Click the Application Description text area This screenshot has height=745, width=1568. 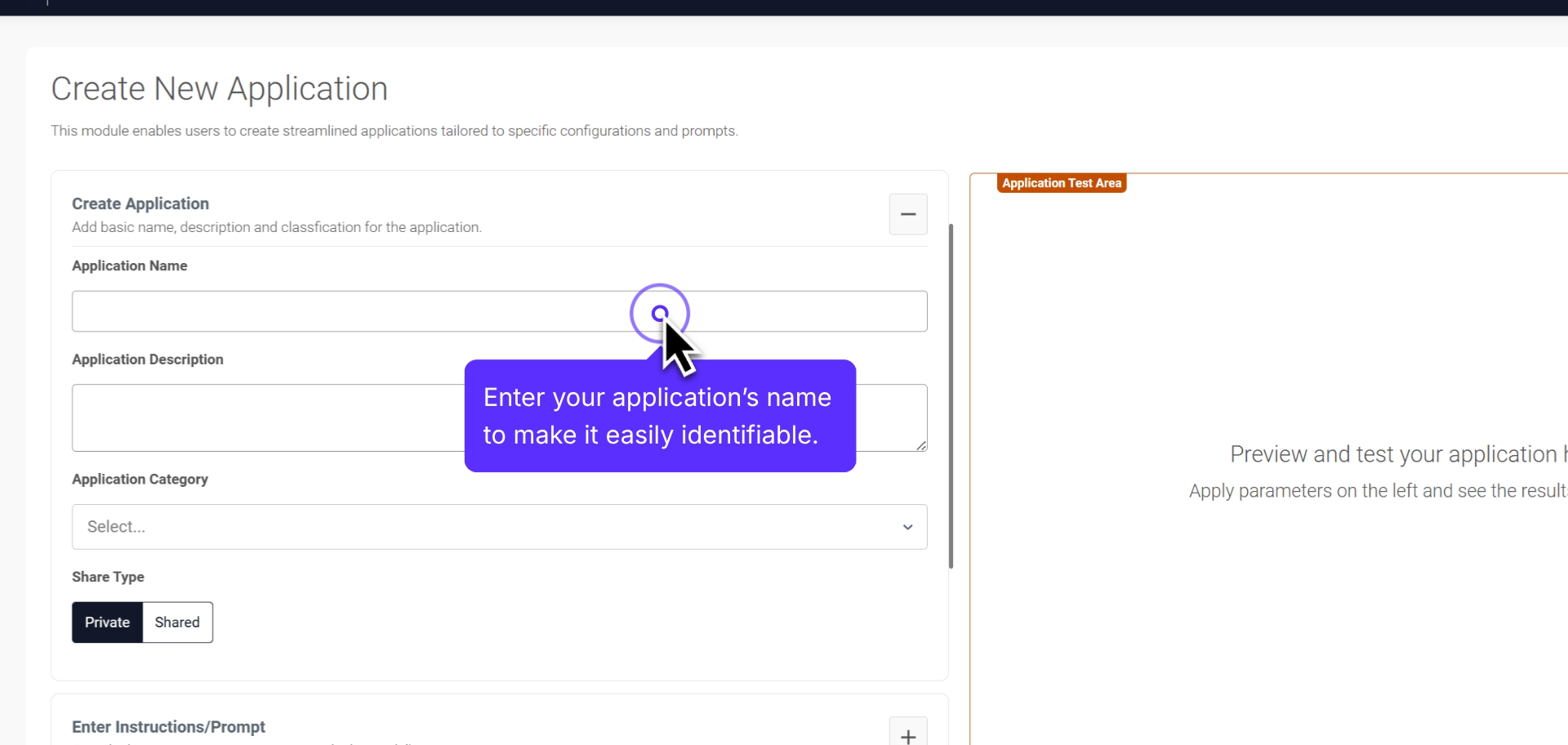245,417
